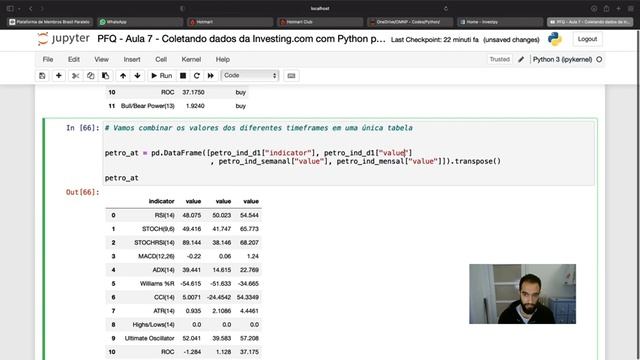
Task: Go back in Safari history
Action: point(31,8)
